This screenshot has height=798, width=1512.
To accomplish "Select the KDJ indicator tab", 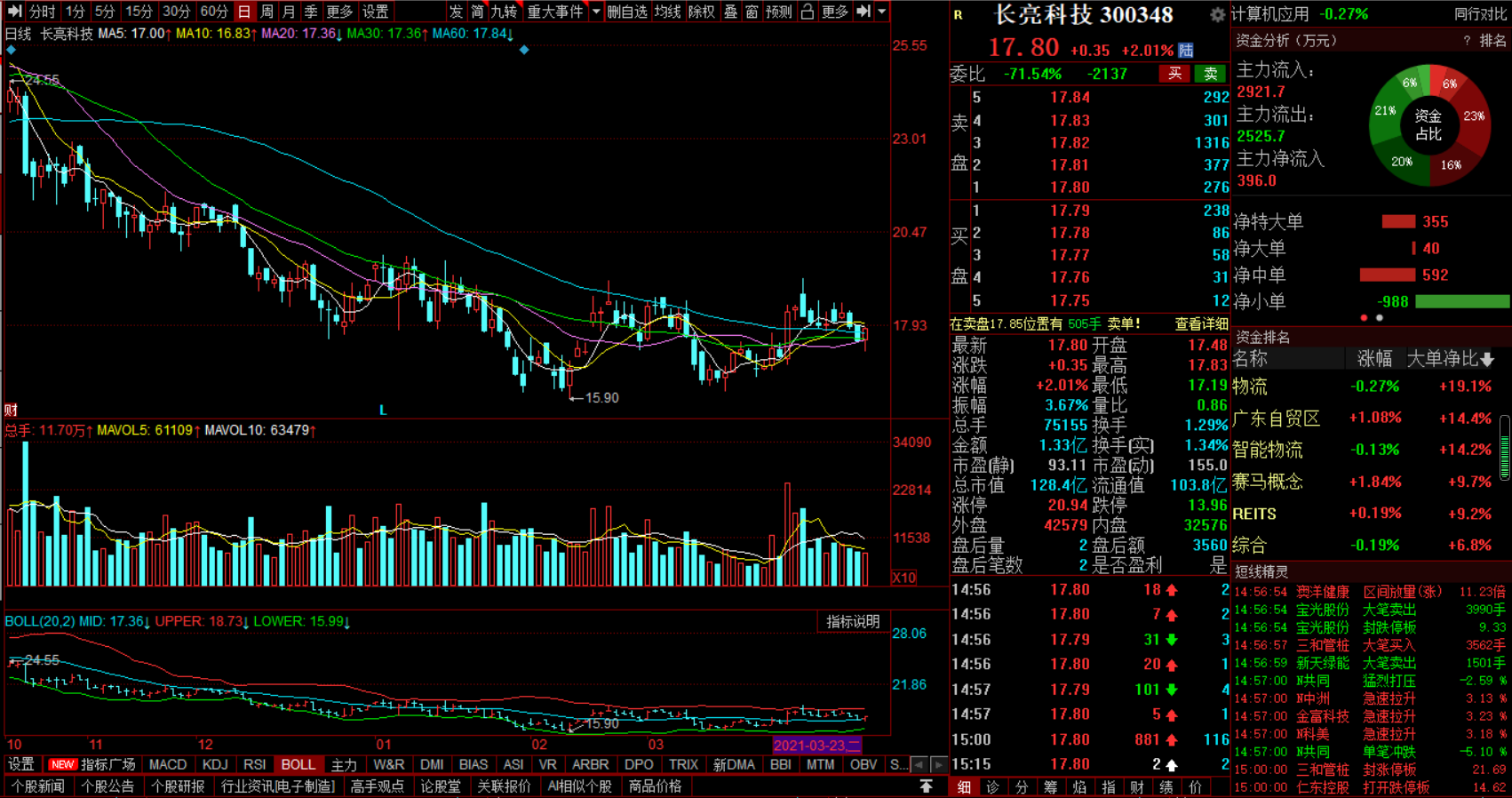I will coord(215,764).
